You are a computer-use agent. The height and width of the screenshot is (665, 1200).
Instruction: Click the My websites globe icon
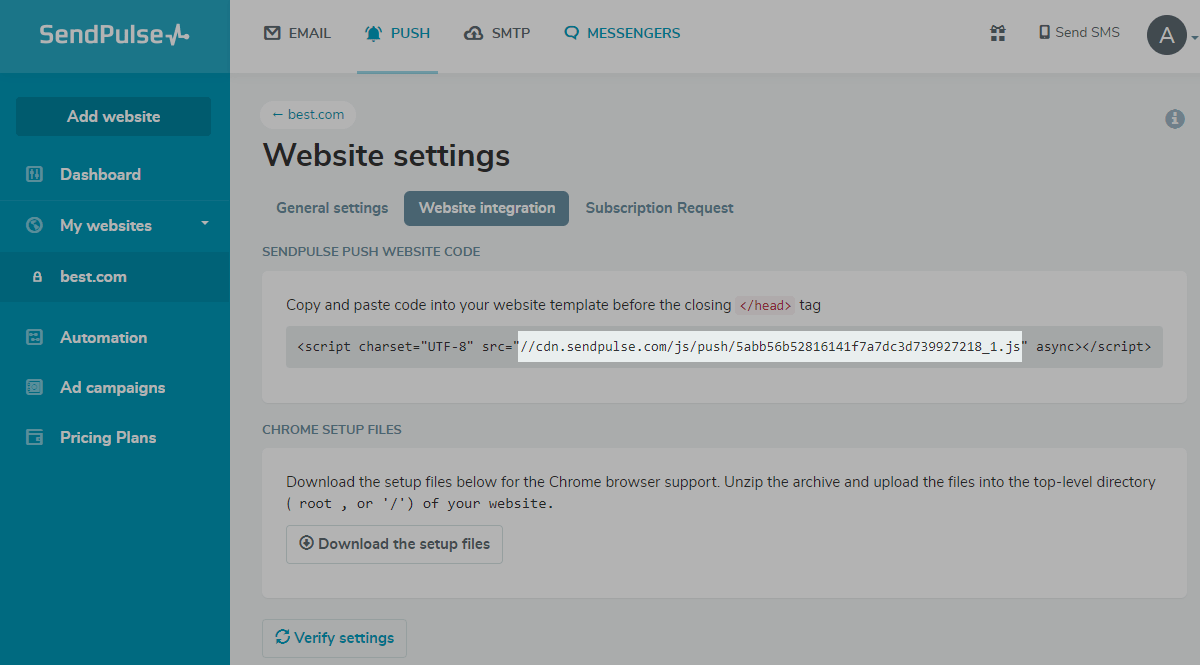click(x=35, y=225)
